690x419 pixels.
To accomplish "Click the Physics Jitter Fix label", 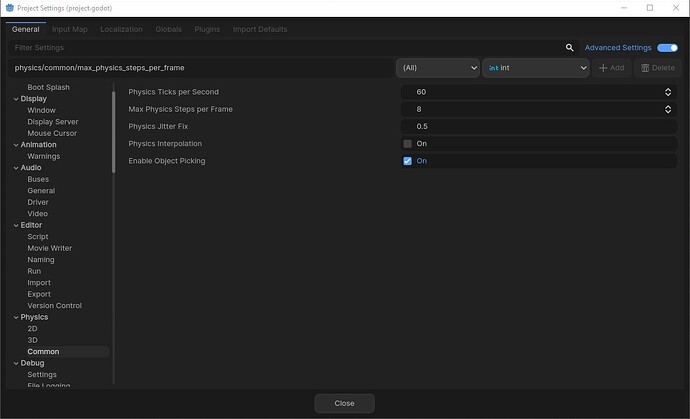I will click(158, 126).
